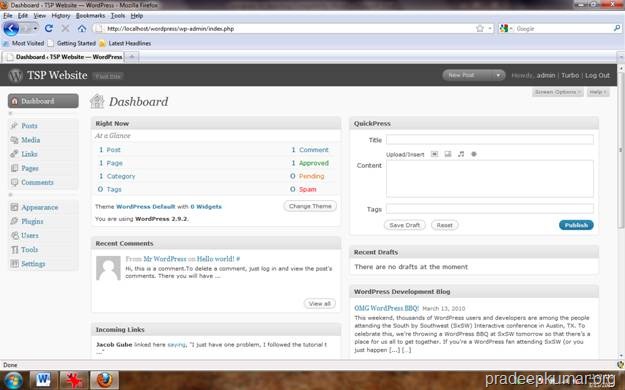Viewport: 625px width, 390px height.
Task: Expand the Help panel tab
Action: tap(598, 92)
